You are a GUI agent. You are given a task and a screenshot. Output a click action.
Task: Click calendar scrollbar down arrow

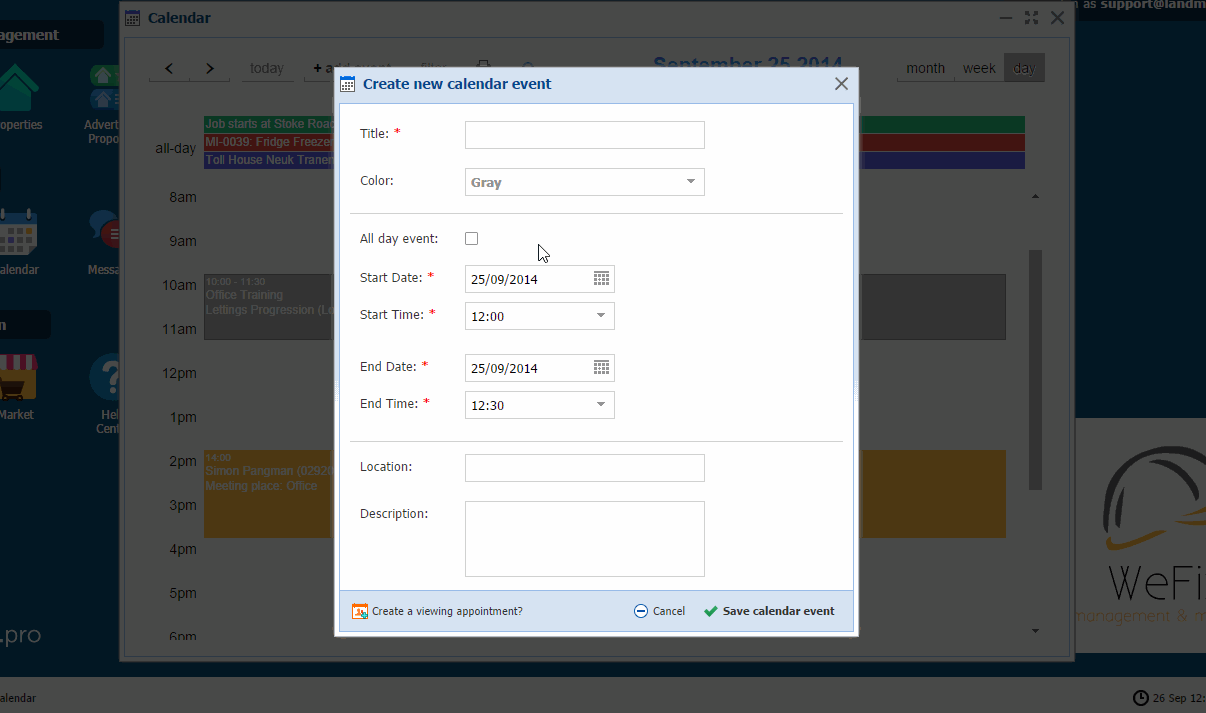1035,631
